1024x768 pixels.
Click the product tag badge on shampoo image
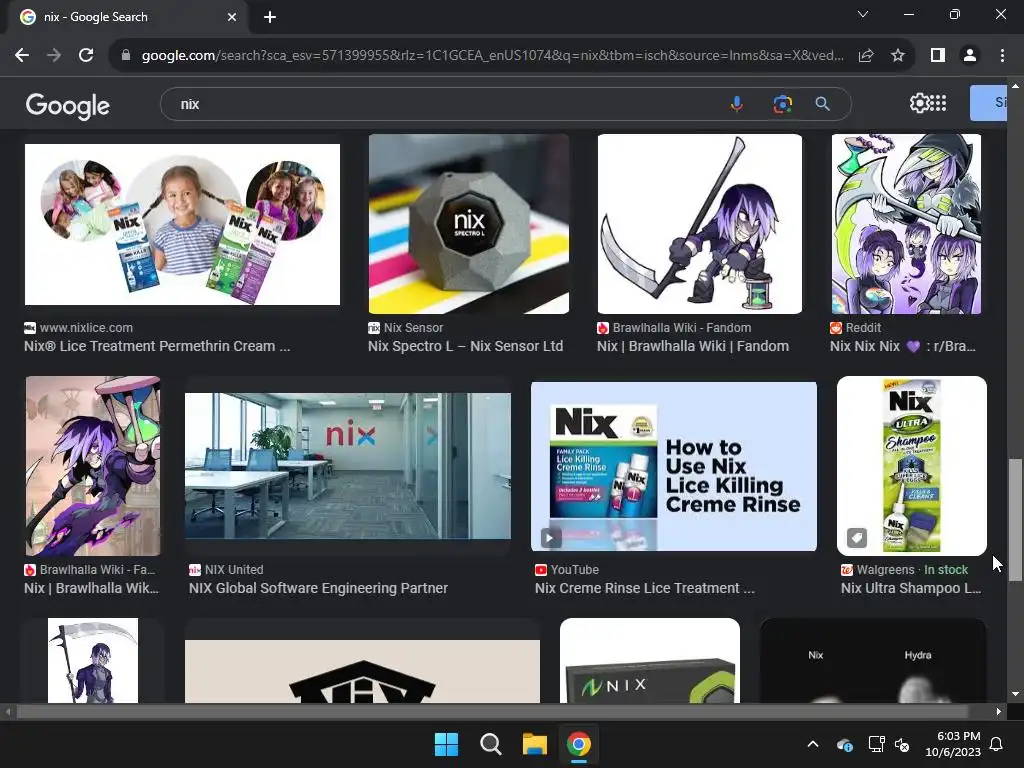[x=857, y=537]
